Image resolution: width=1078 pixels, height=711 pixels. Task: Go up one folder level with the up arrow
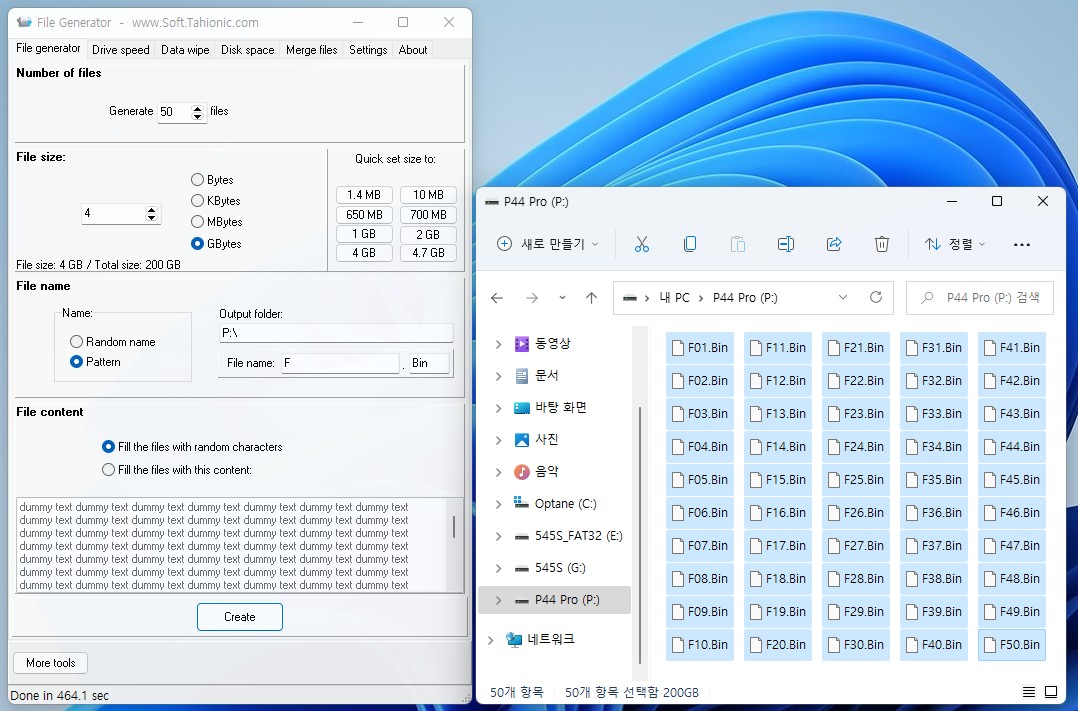click(x=591, y=298)
